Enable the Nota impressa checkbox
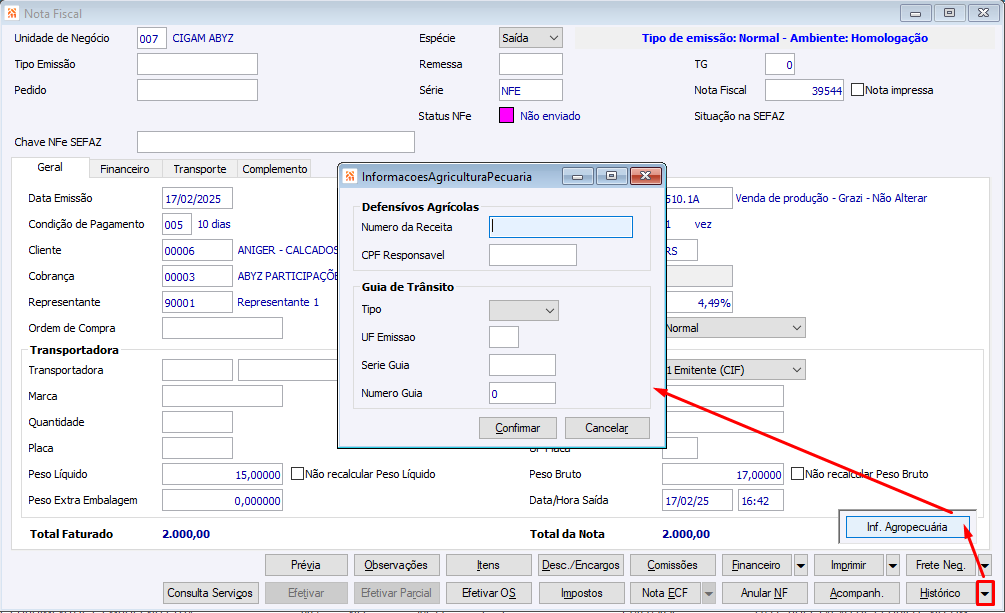 pyautogui.click(x=857, y=90)
